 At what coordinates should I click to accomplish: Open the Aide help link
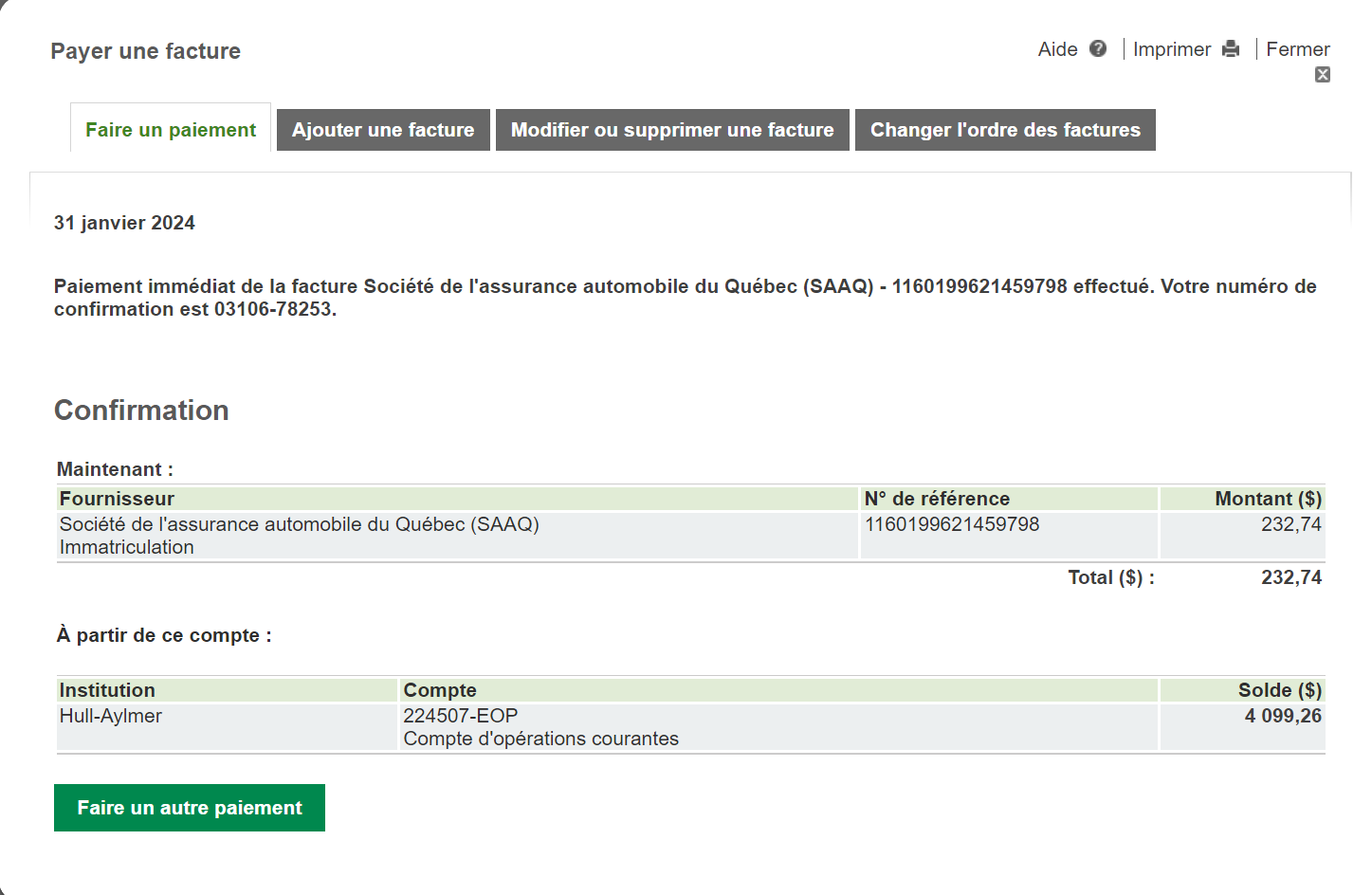click(x=1058, y=49)
